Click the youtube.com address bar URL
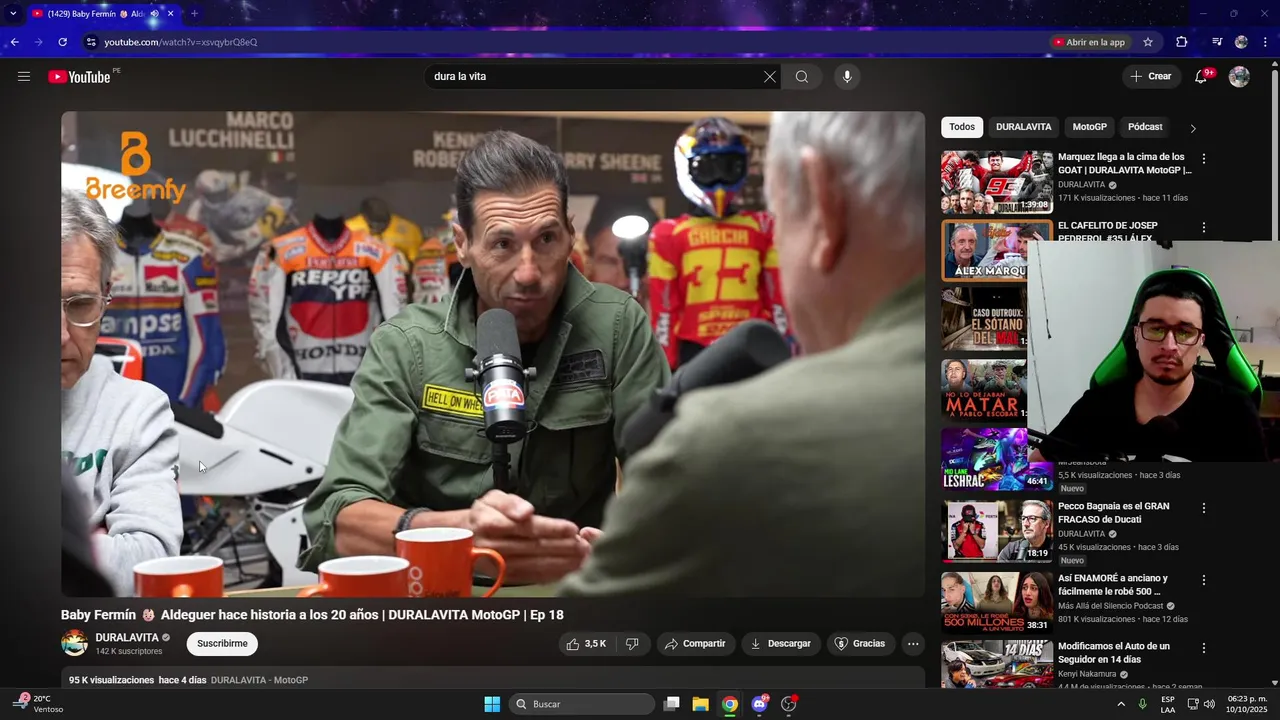This screenshot has width=1280, height=720. coord(181,42)
